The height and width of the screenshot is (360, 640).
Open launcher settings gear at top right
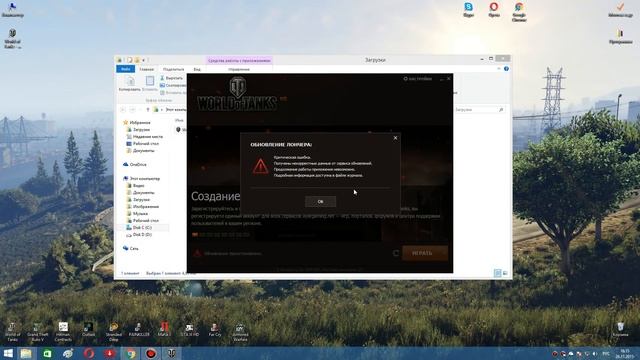point(405,79)
